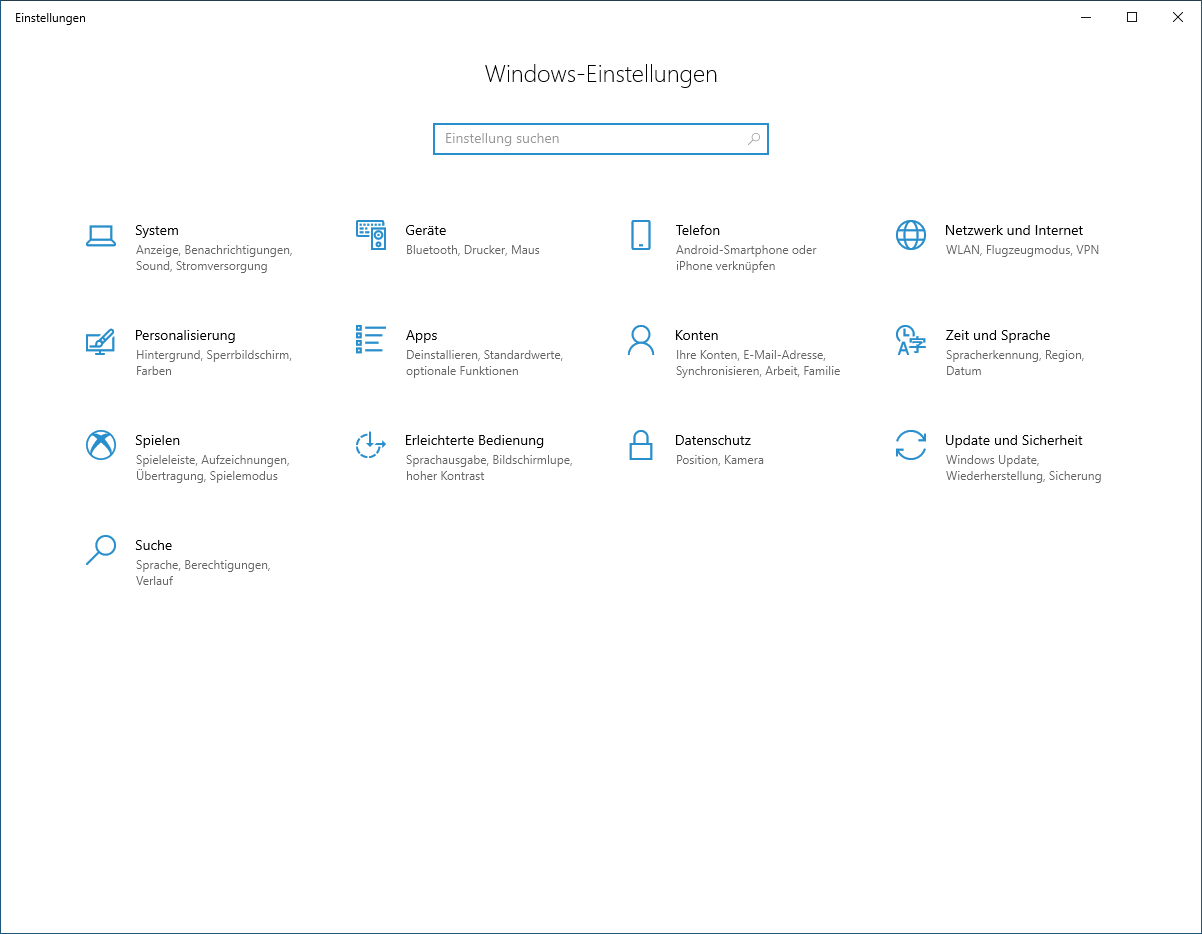1202x934 pixels.
Task: Open Netzwerk und Internet title
Action: point(1014,230)
